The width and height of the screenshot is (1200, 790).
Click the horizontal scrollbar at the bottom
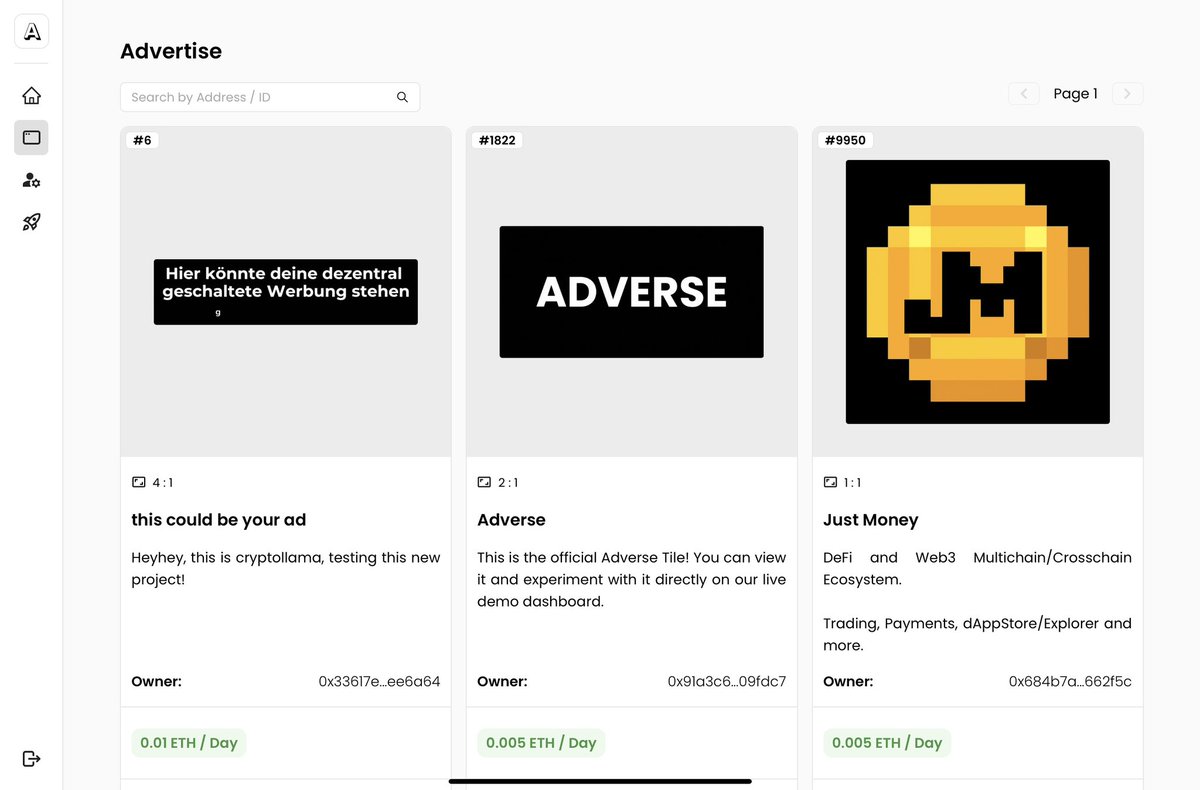600,781
